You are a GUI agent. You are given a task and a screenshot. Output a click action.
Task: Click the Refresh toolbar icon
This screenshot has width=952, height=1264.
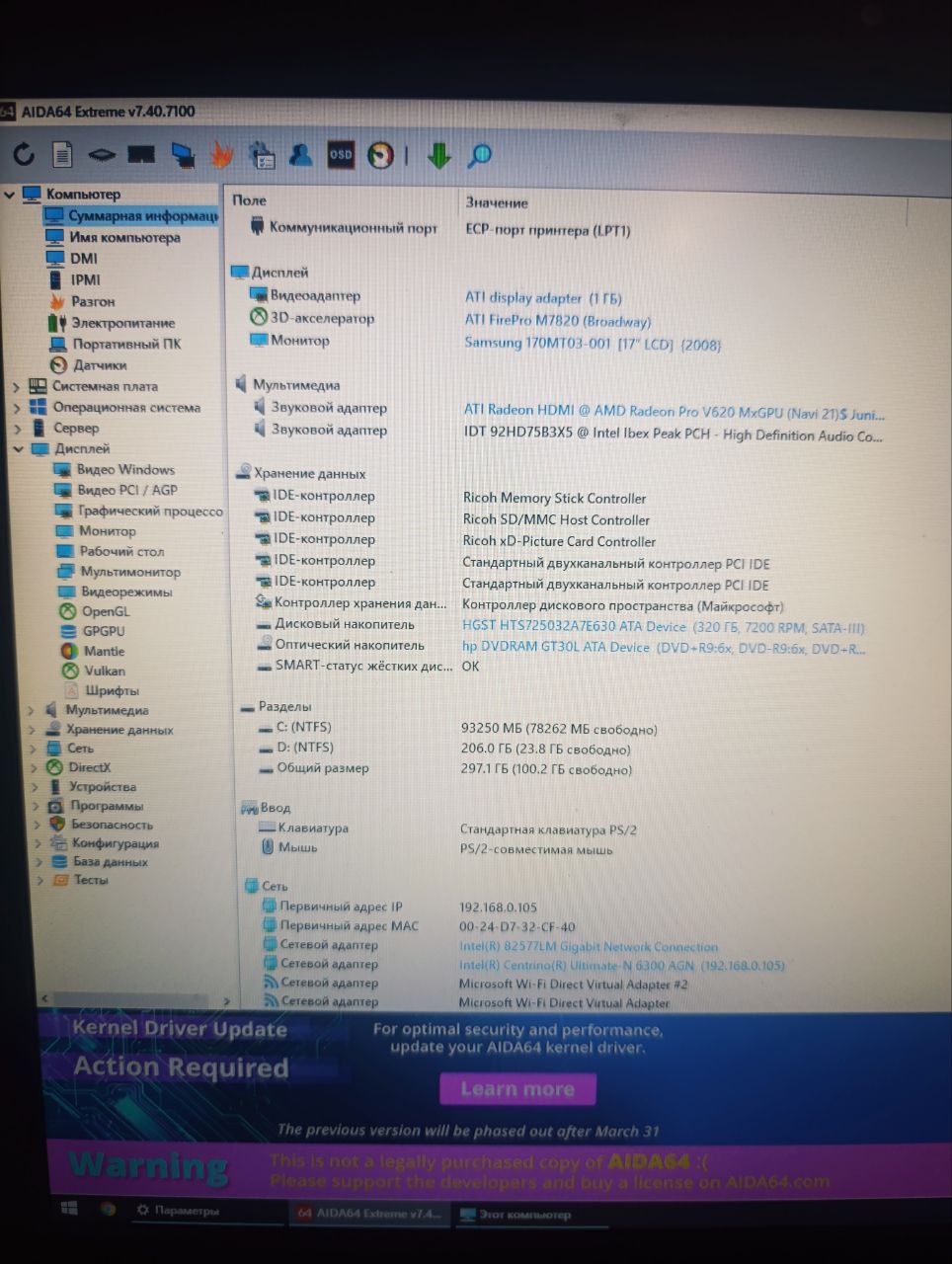(24, 154)
